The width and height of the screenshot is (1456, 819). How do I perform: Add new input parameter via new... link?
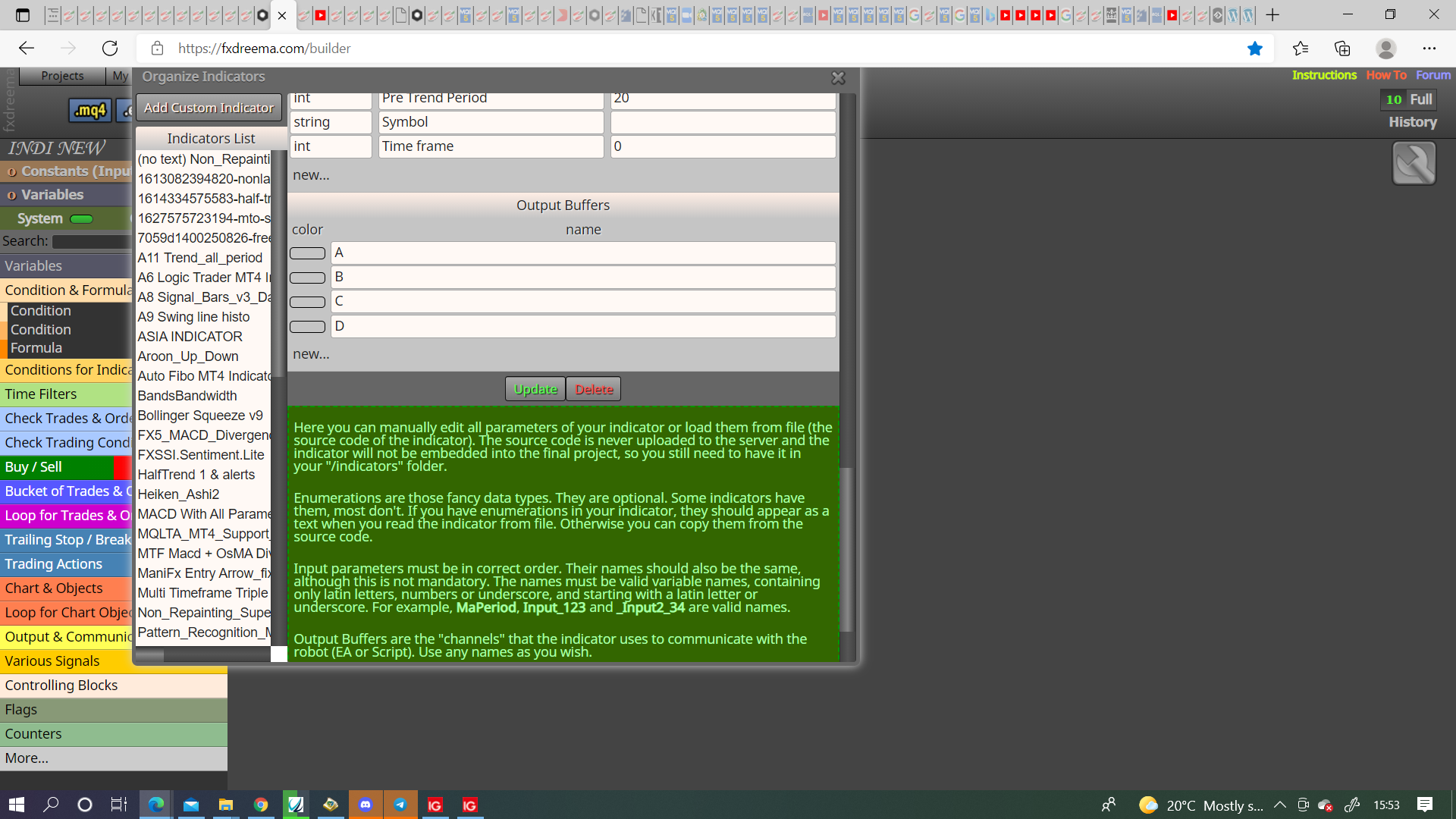tap(311, 175)
